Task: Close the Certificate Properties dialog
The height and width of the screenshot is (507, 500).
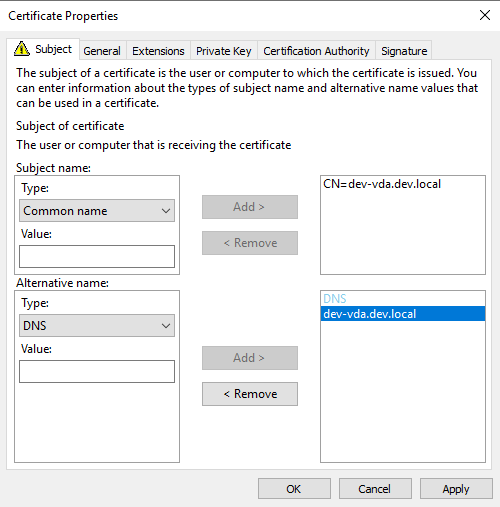Action: [485, 15]
